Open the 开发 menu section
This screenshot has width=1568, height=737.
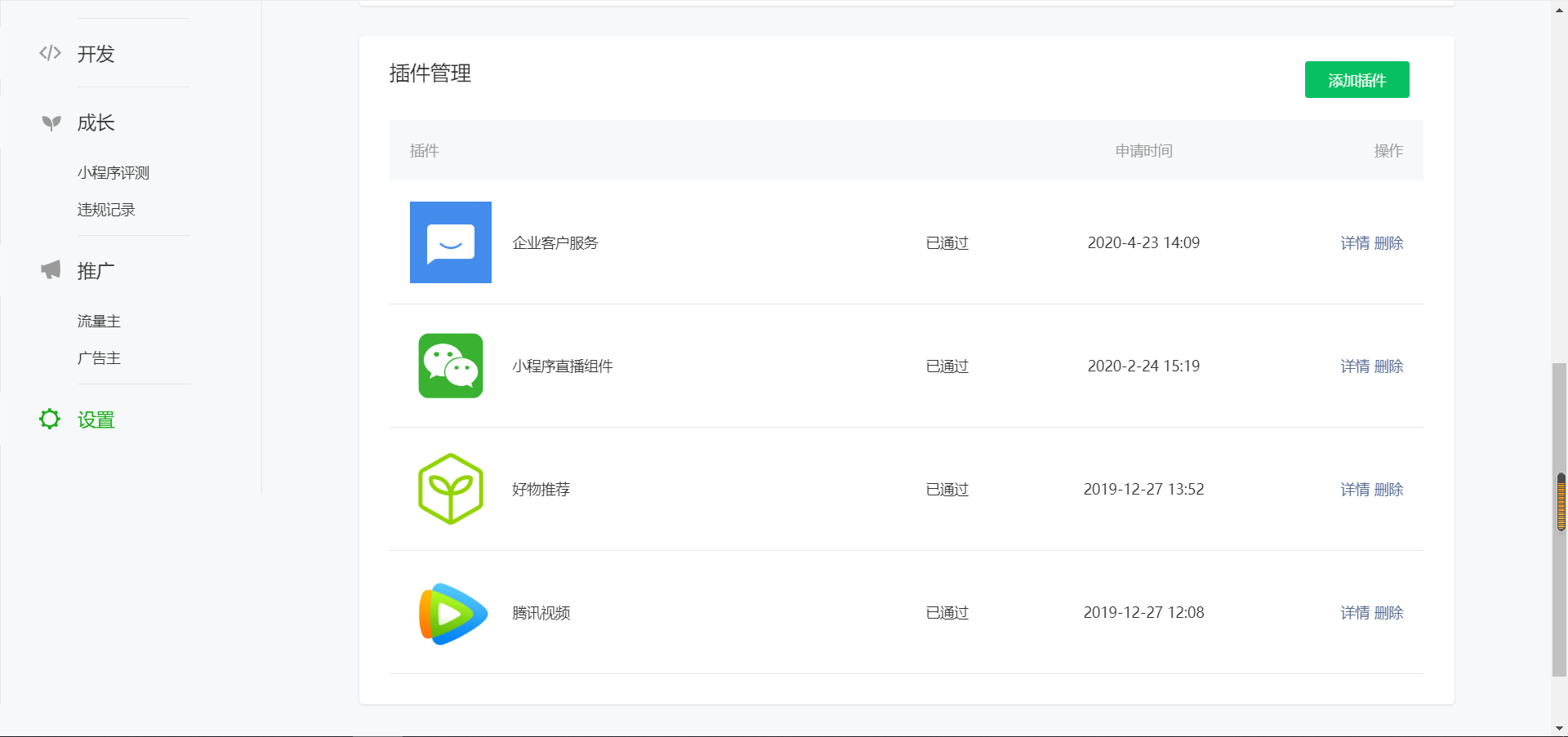(x=96, y=54)
